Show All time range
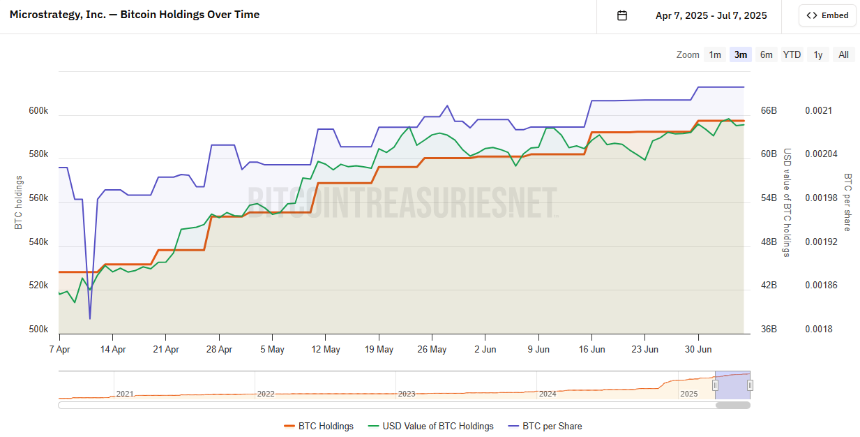860x437 pixels. click(x=844, y=55)
